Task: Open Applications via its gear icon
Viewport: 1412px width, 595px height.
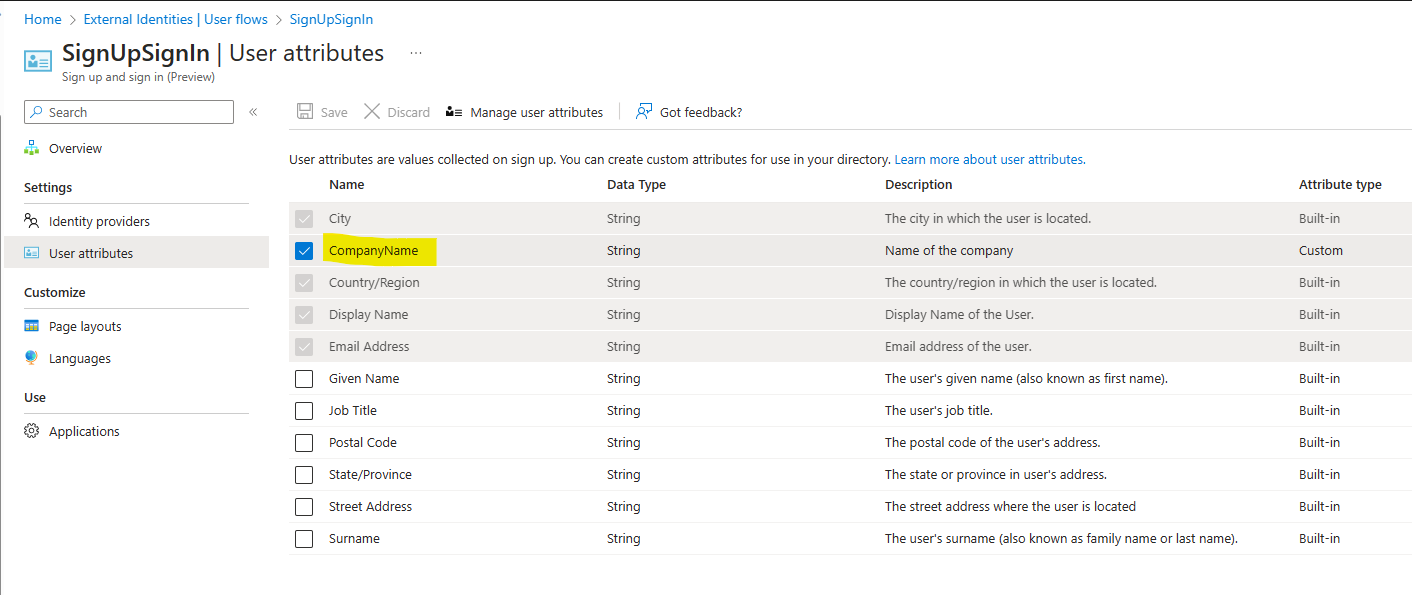Action: coord(31,431)
